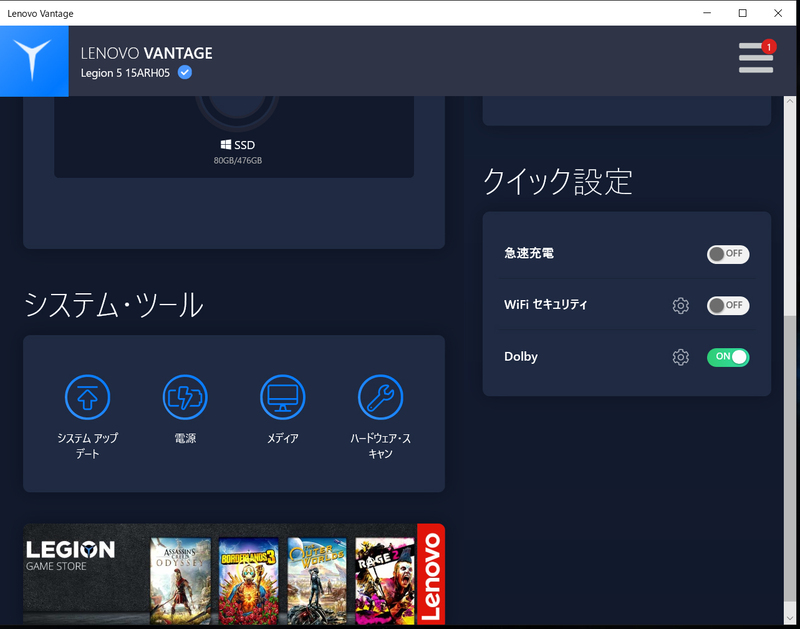Open the hamburger menu with notification badge
This screenshot has height=629, width=800.
[756, 57]
